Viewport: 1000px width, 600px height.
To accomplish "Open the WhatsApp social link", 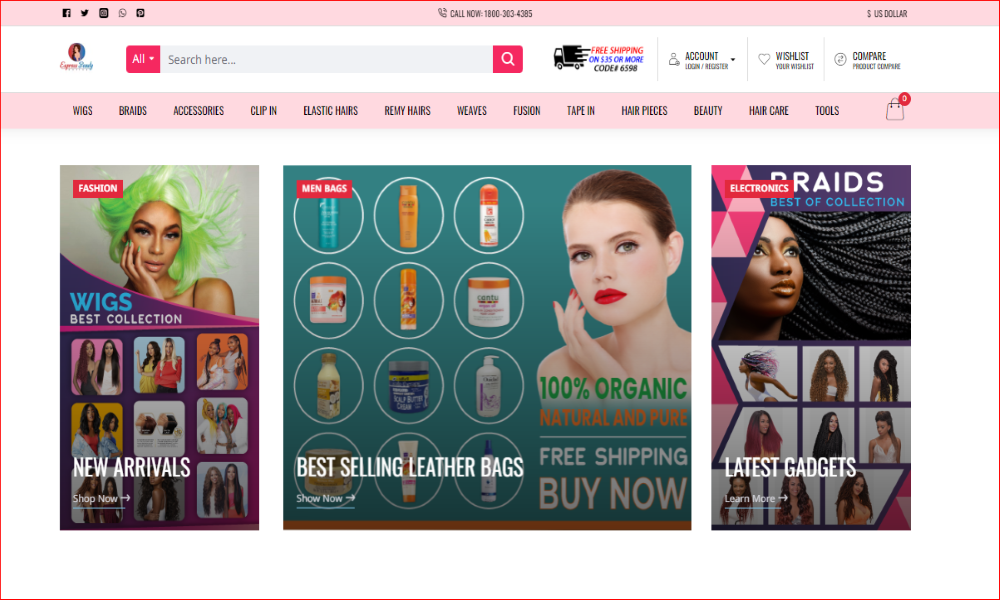I will [x=122, y=13].
